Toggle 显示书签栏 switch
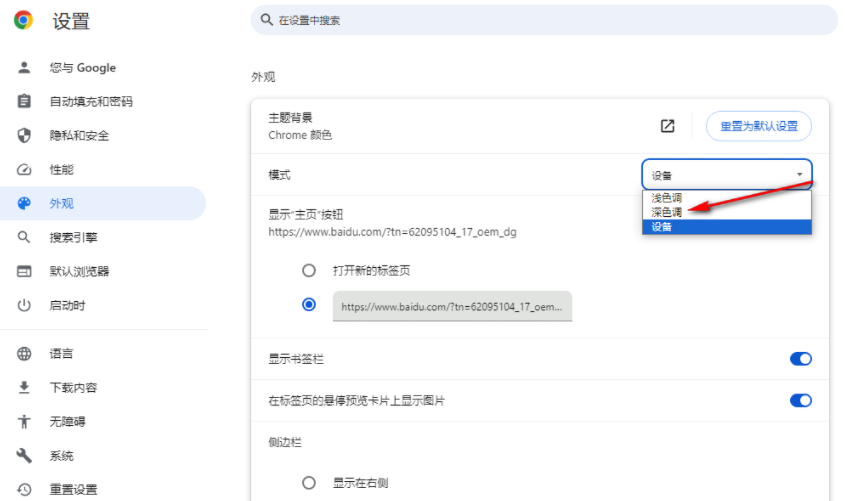The height and width of the screenshot is (501, 845). tap(801, 359)
